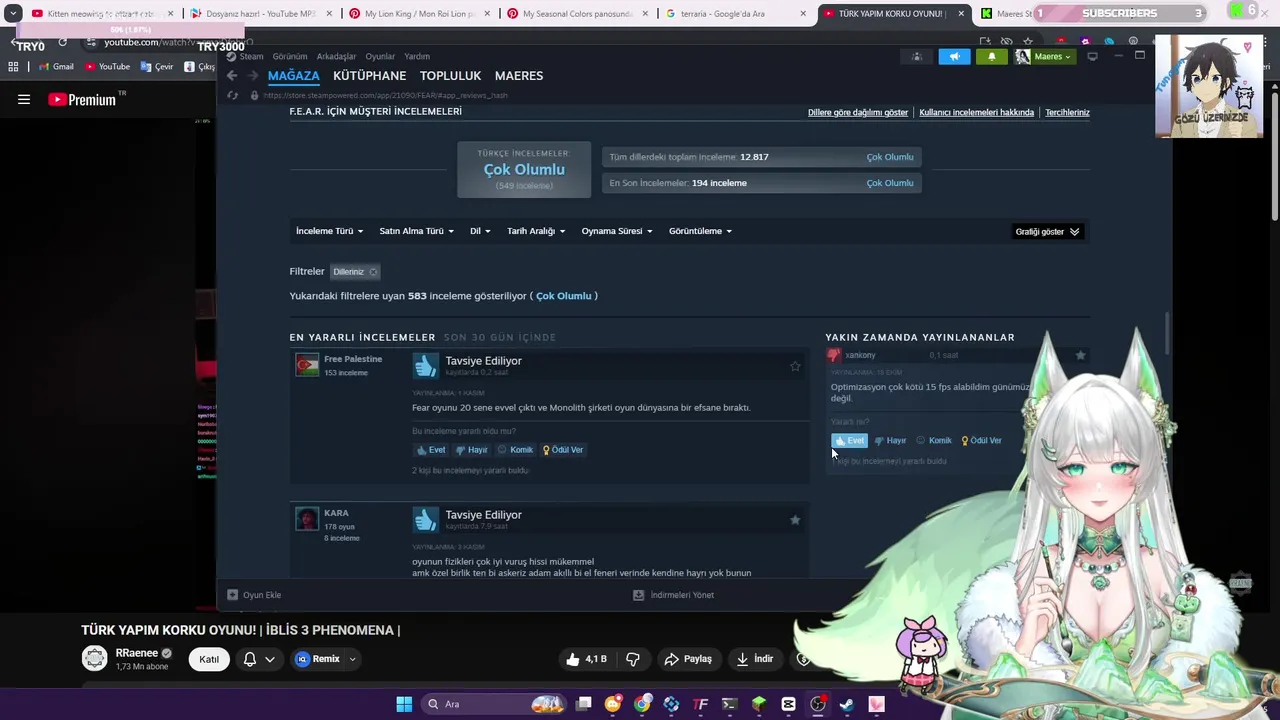The width and height of the screenshot is (1280, 720).
Task: Vote Hayır on Free Palestine review
Action: [472, 450]
